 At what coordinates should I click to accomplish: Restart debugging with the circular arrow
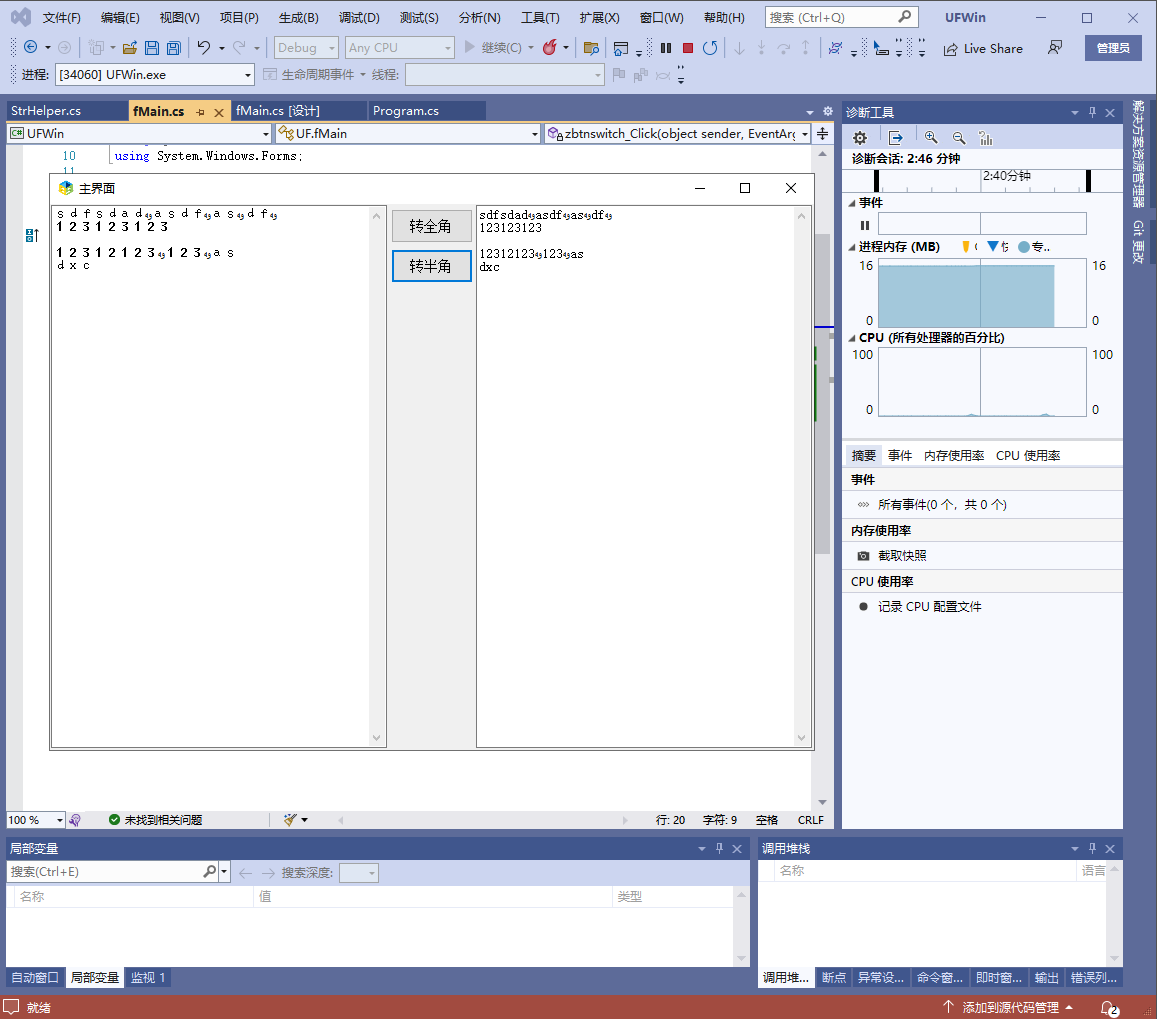pyautogui.click(x=710, y=48)
